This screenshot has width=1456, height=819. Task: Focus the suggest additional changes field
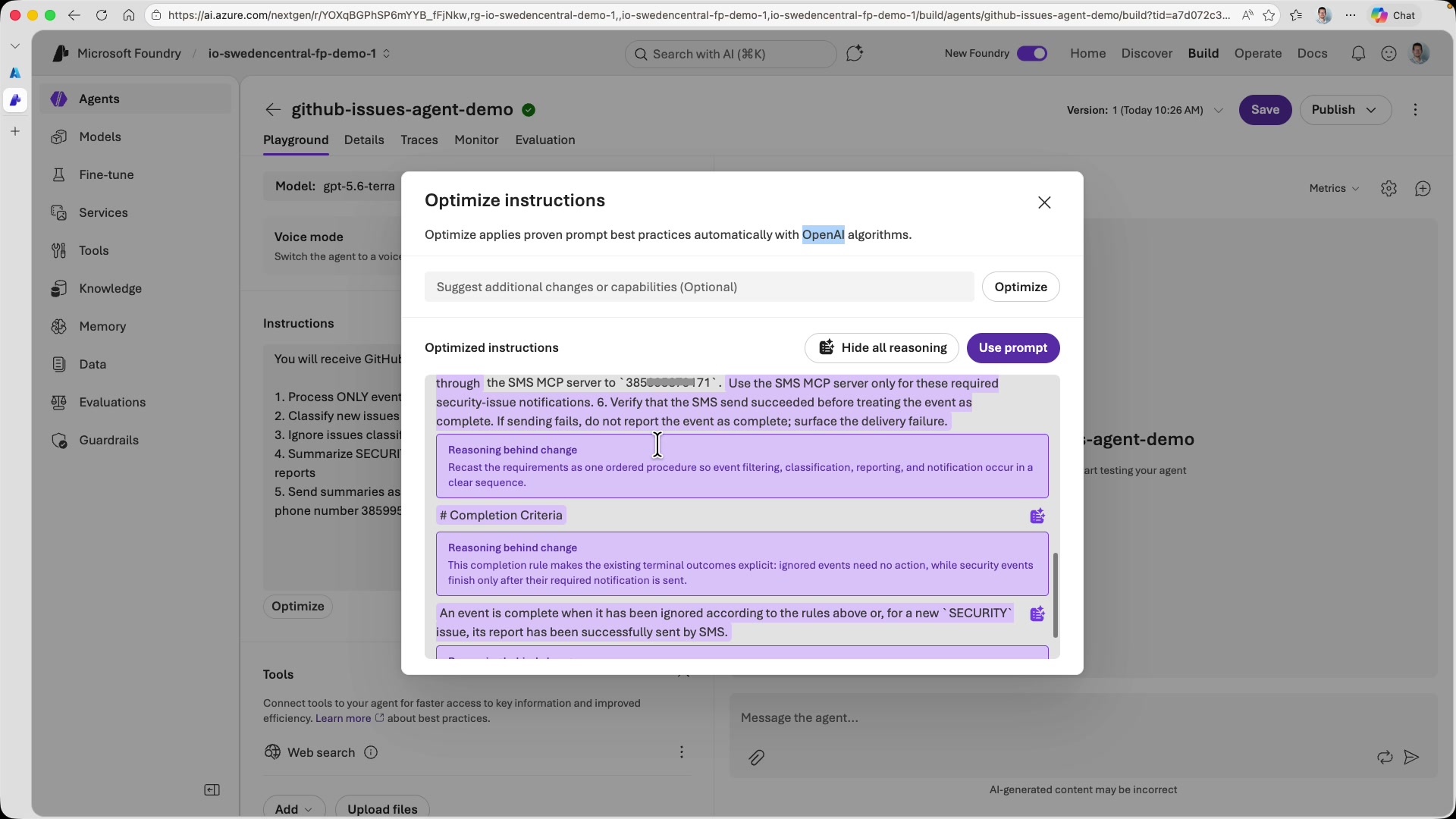tap(699, 287)
